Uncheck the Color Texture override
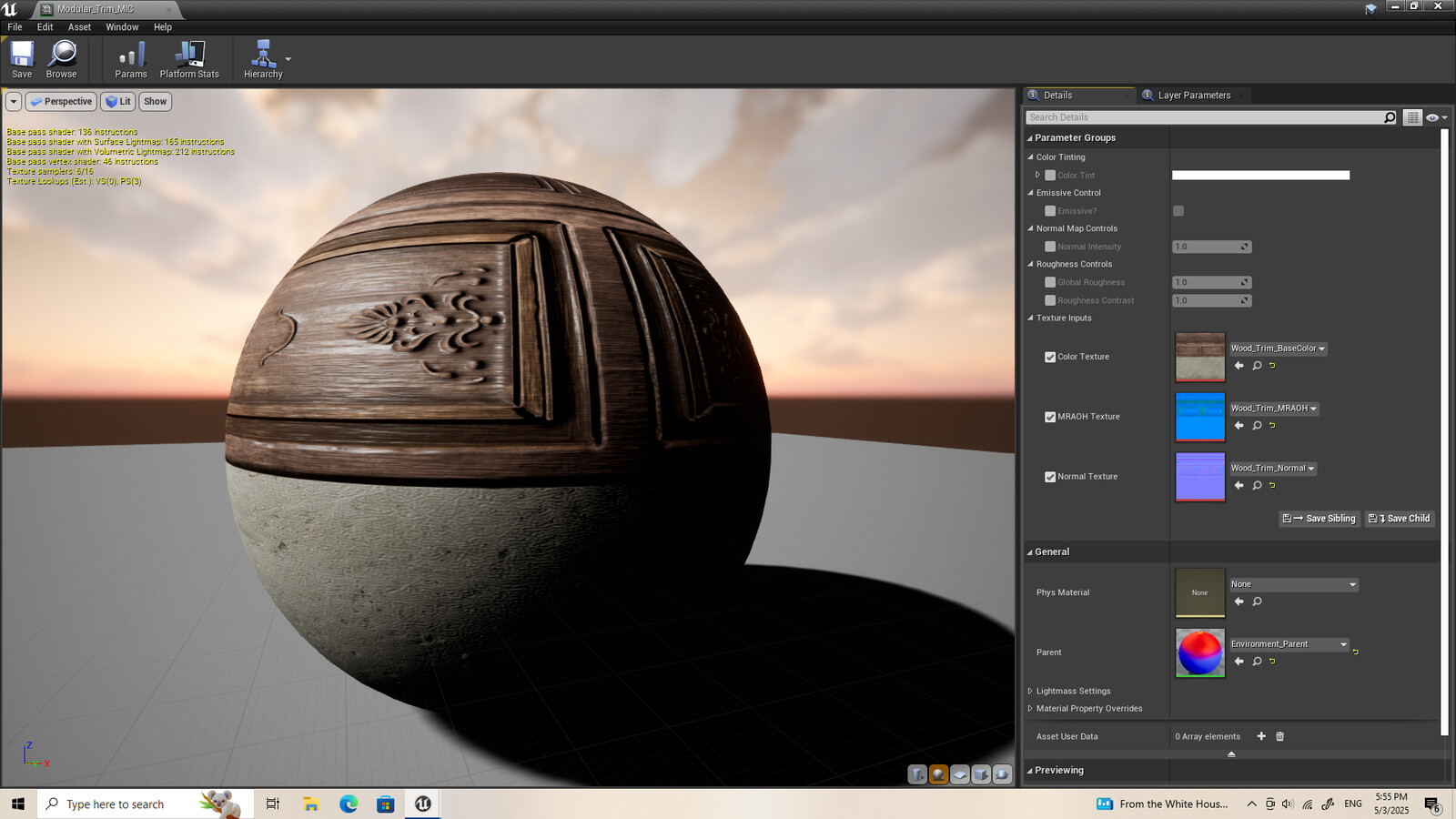This screenshot has width=1456, height=819. point(1050,357)
